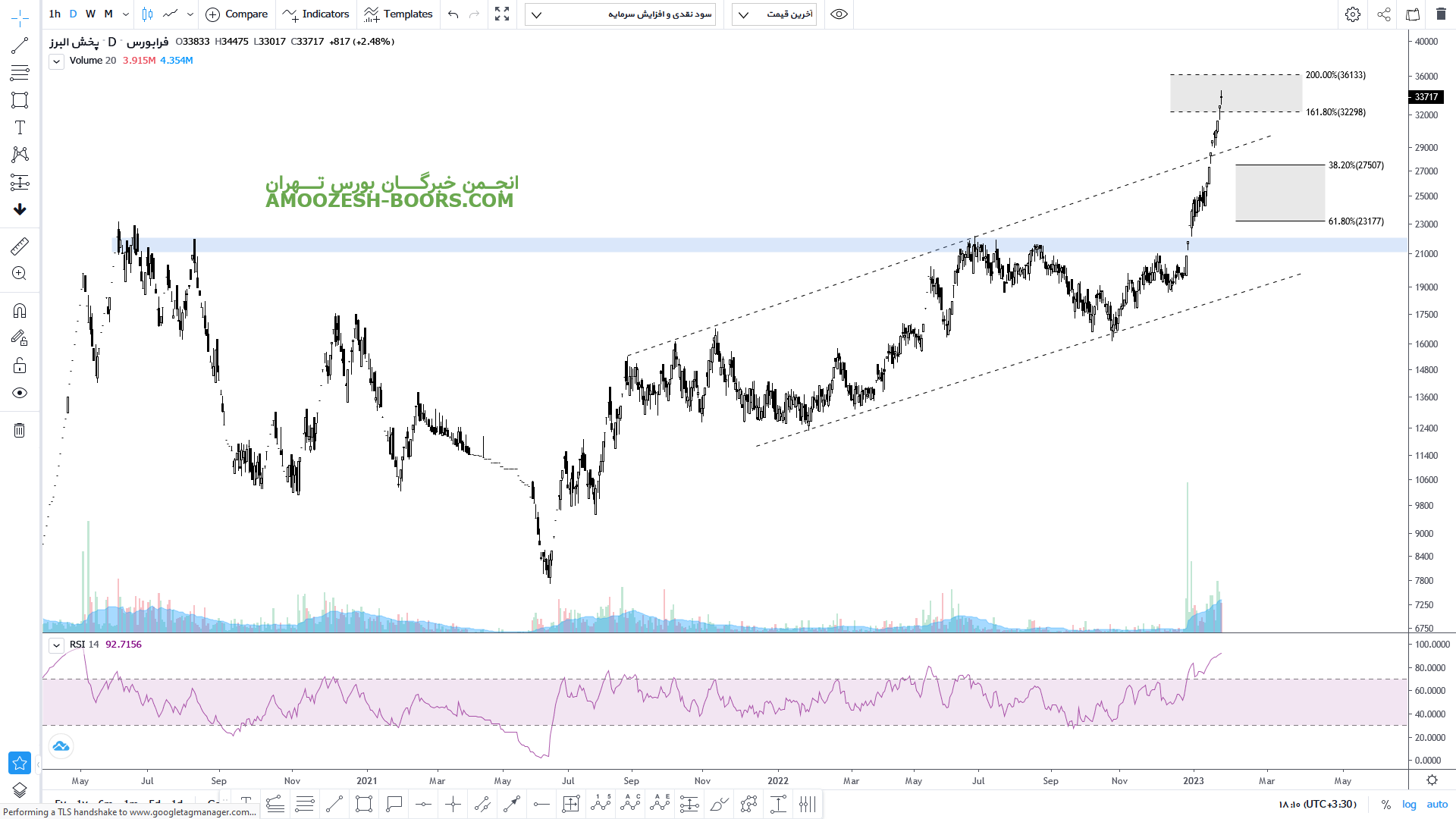Open the timeframe interval dropdown arrow
This screenshot has width=1456, height=819.
(x=126, y=14)
